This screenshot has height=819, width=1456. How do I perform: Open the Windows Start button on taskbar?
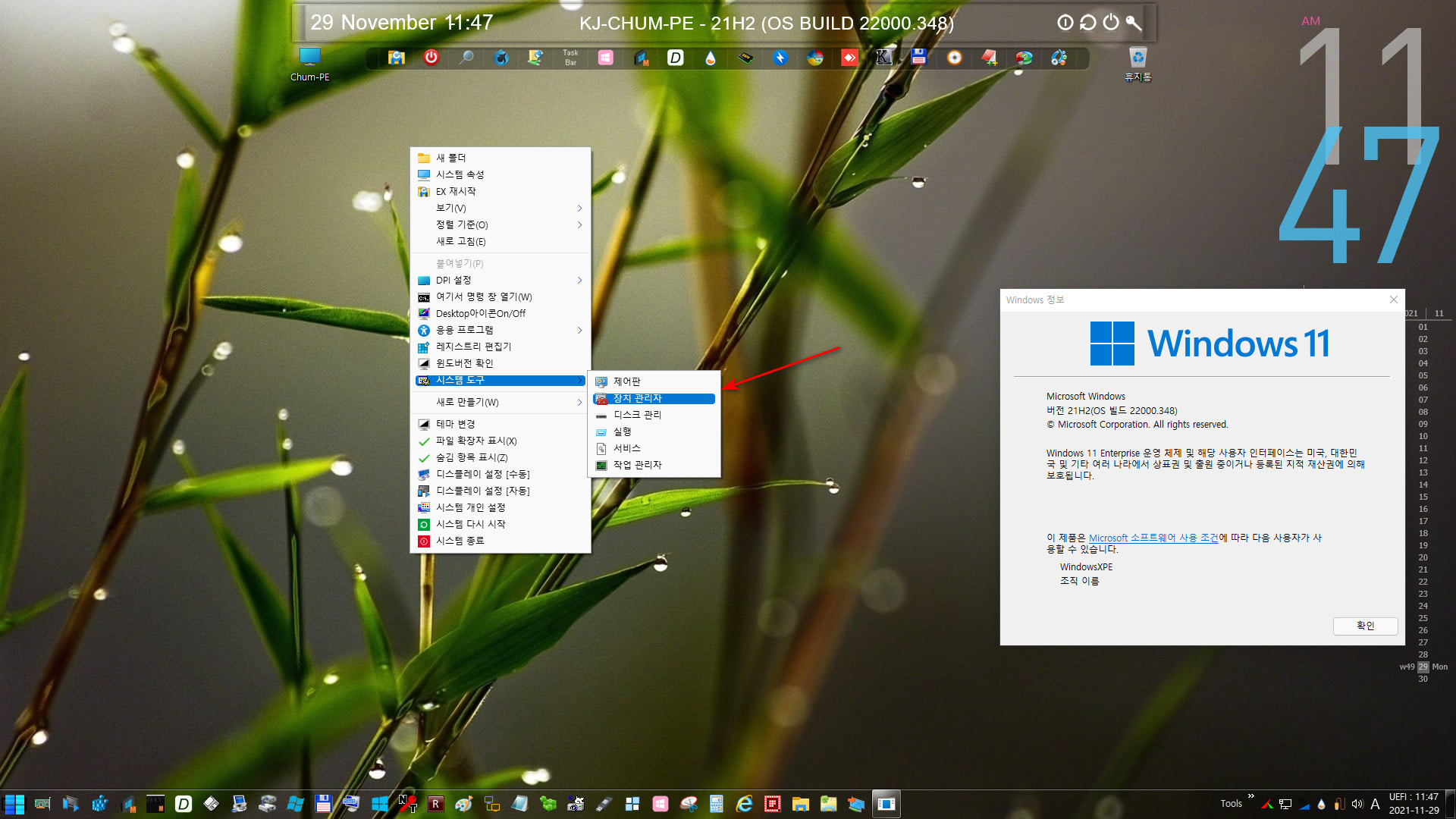[x=14, y=804]
